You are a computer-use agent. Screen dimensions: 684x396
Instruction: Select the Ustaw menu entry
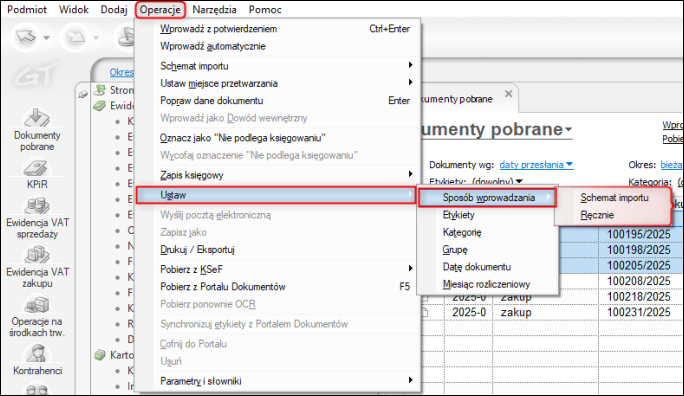tap(276, 195)
